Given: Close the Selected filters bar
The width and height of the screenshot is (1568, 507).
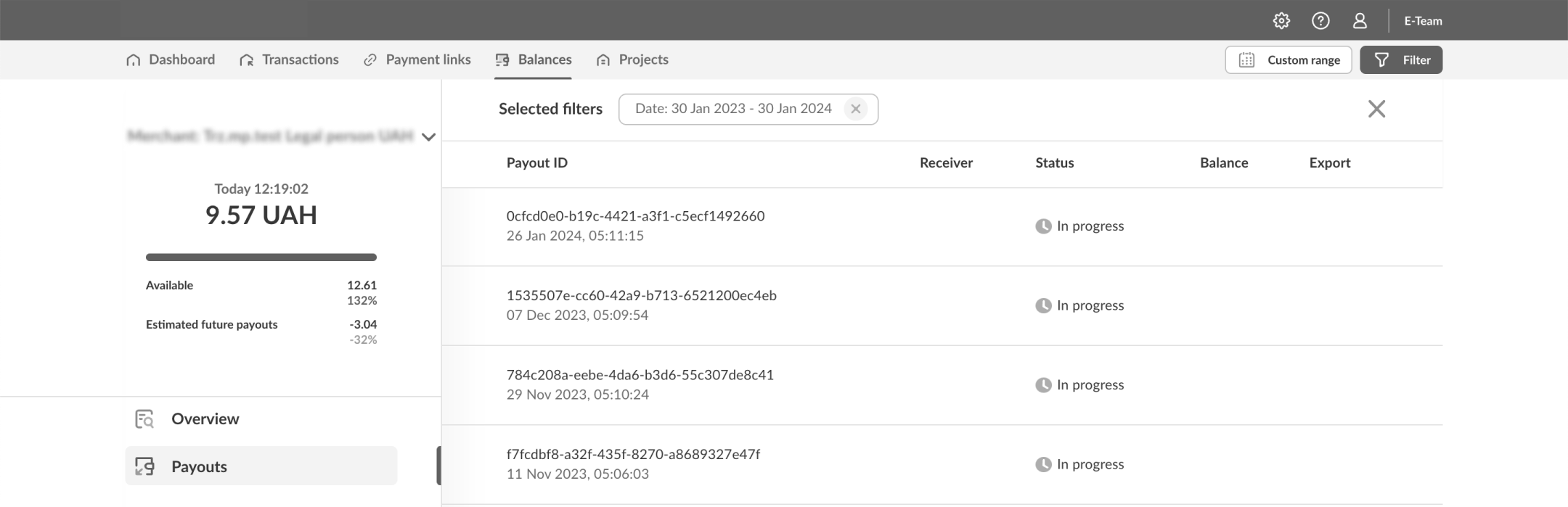Looking at the screenshot, I should (x=1376, y=109).
